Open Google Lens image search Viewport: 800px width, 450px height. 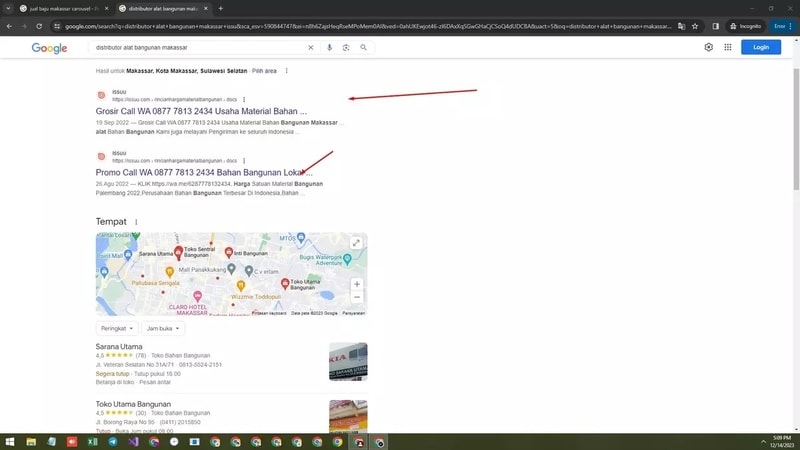tap(346, 47)
